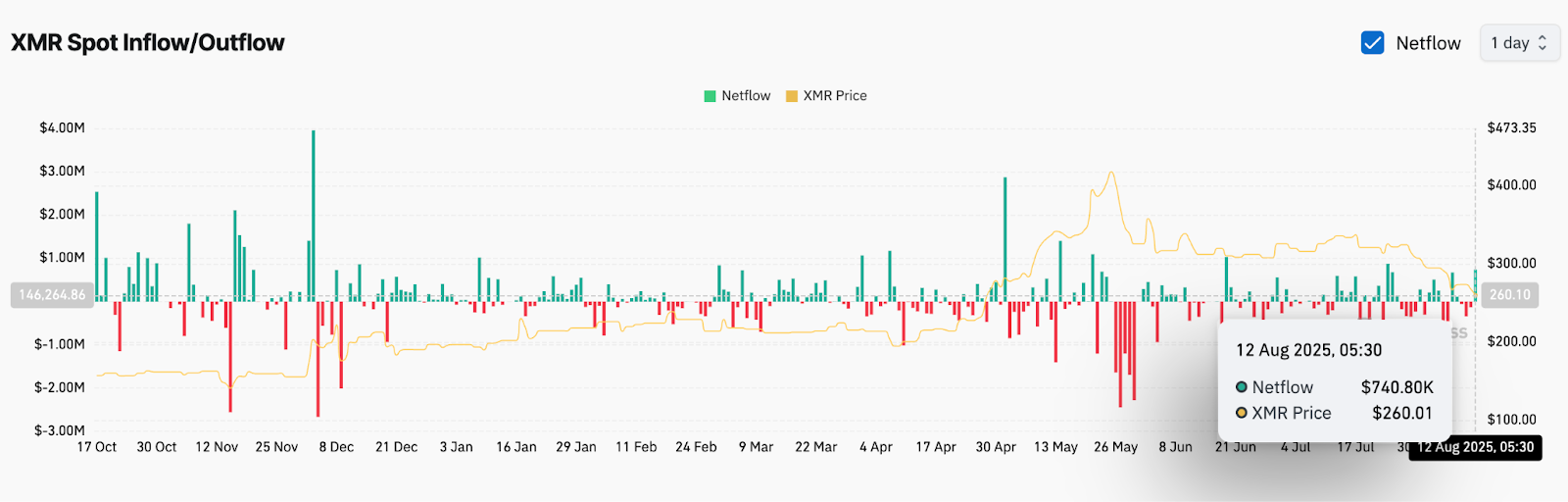
Task: Click the green Netflow dot in tooltip
Action: tap(1242, 387)
